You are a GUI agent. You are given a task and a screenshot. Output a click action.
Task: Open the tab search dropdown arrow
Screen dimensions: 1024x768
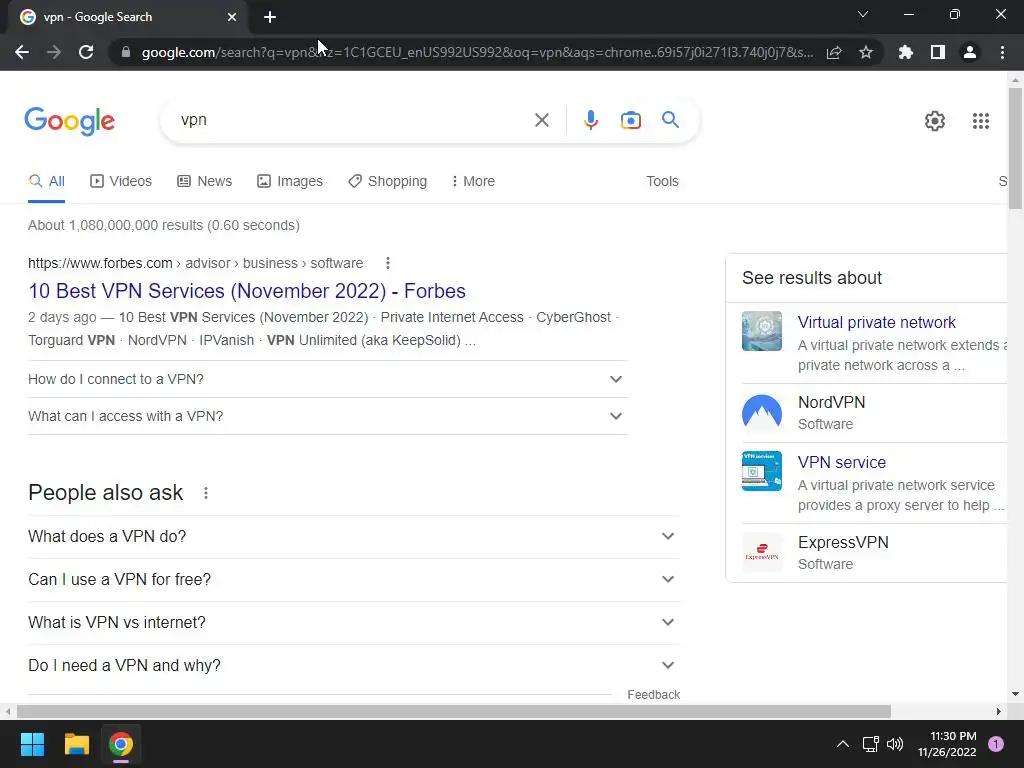tap(863, 14)
